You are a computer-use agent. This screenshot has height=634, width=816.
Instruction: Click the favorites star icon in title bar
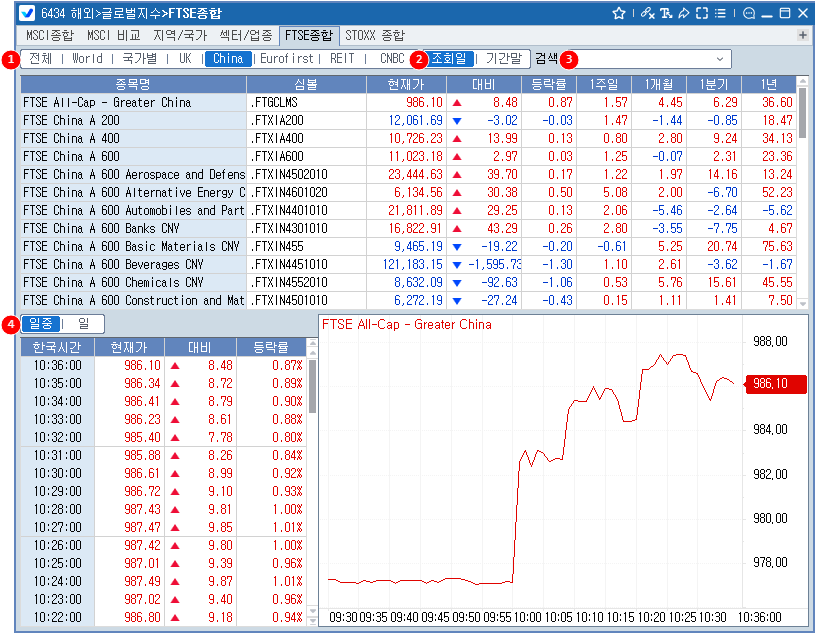(x=619, y=14)
